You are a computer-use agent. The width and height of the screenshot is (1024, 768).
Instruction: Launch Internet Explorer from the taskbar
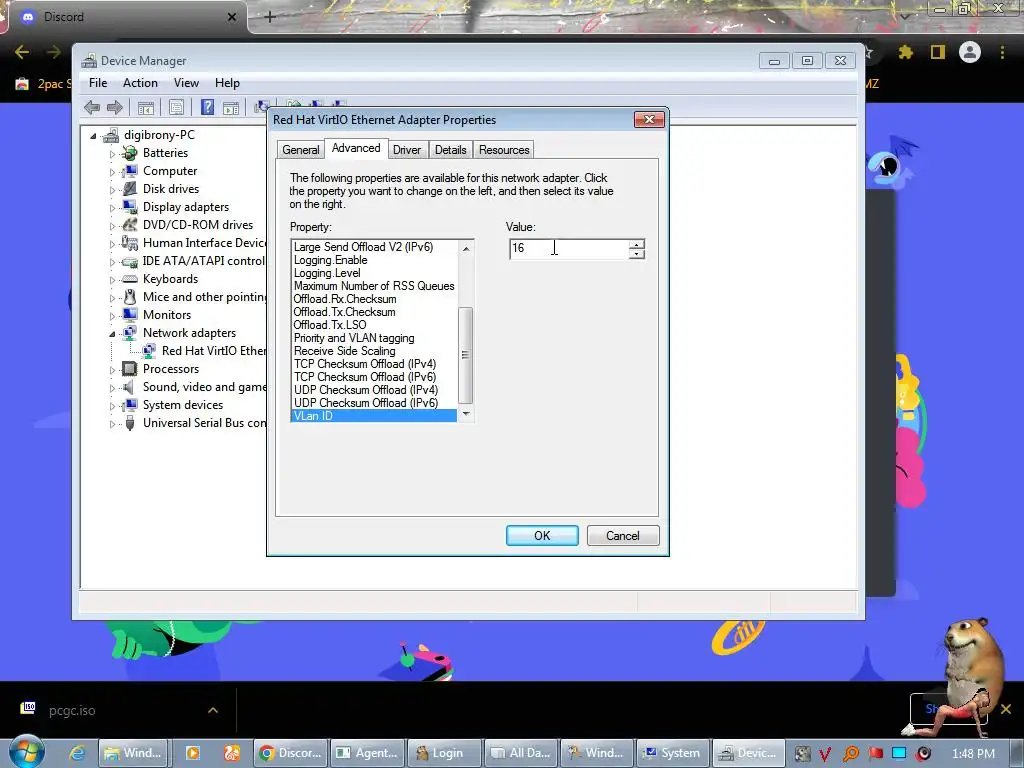[77, 753]
